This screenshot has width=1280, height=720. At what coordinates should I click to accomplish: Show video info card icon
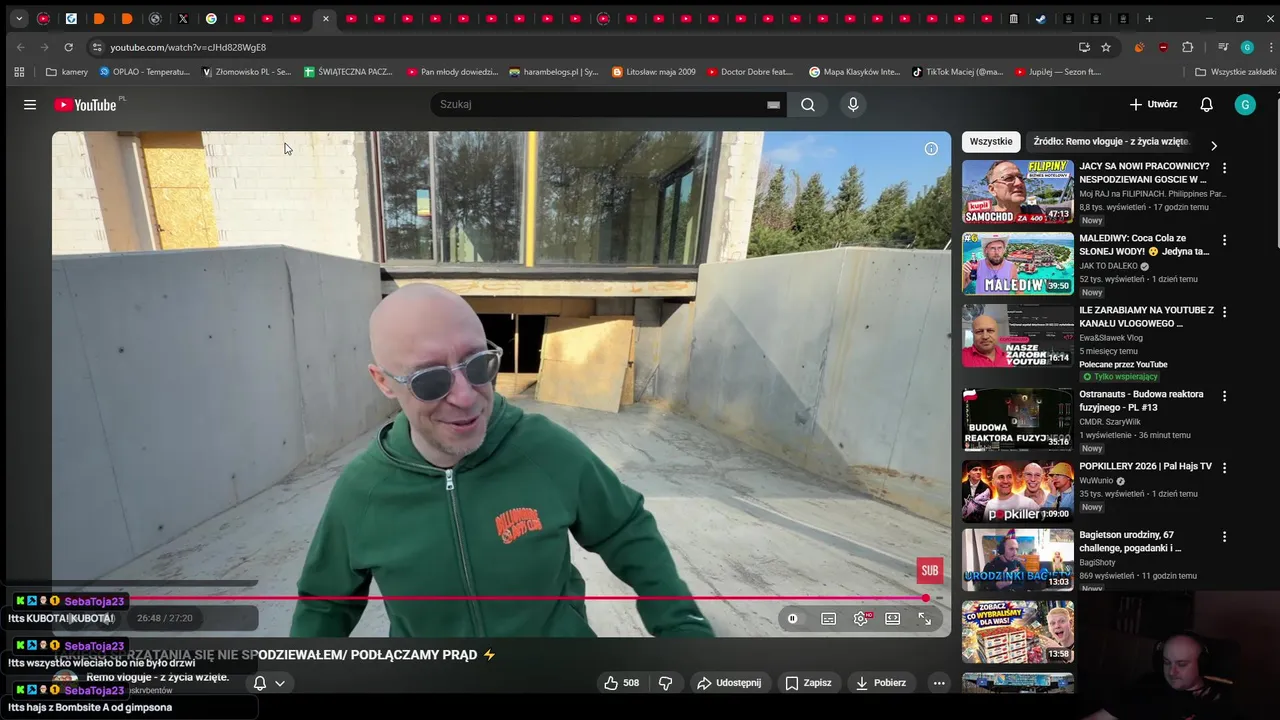click(931, 149)
